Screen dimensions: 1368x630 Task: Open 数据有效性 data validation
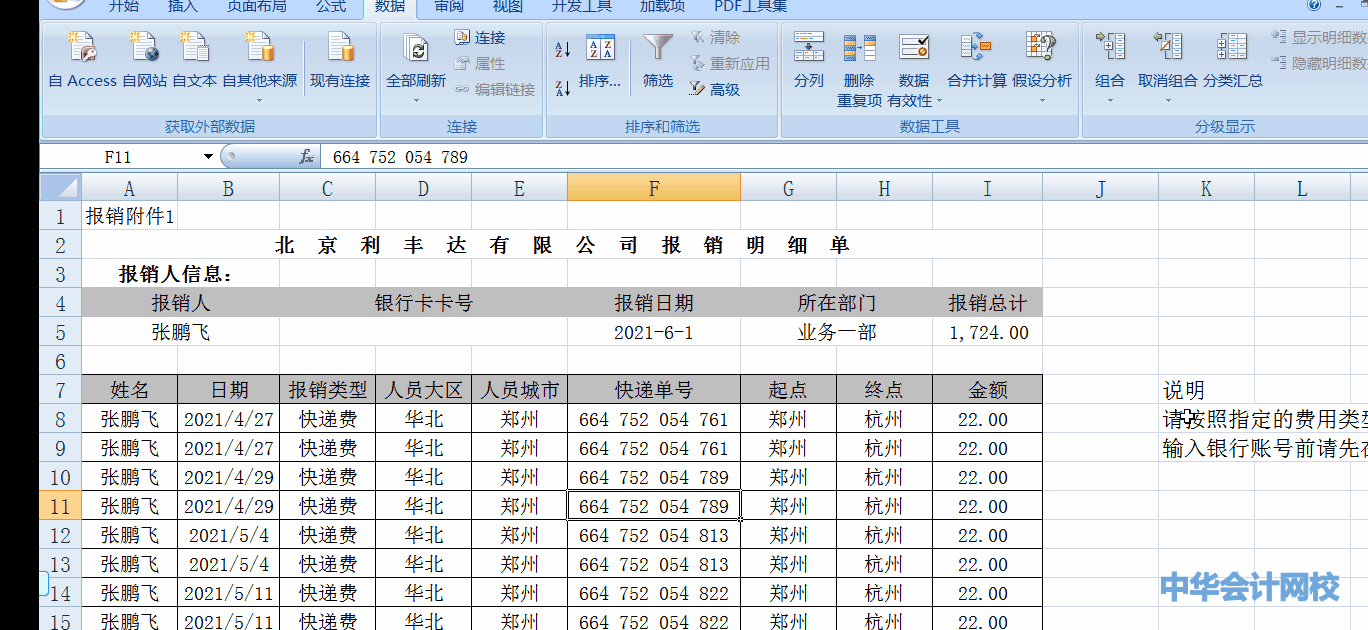coord(914,68)
